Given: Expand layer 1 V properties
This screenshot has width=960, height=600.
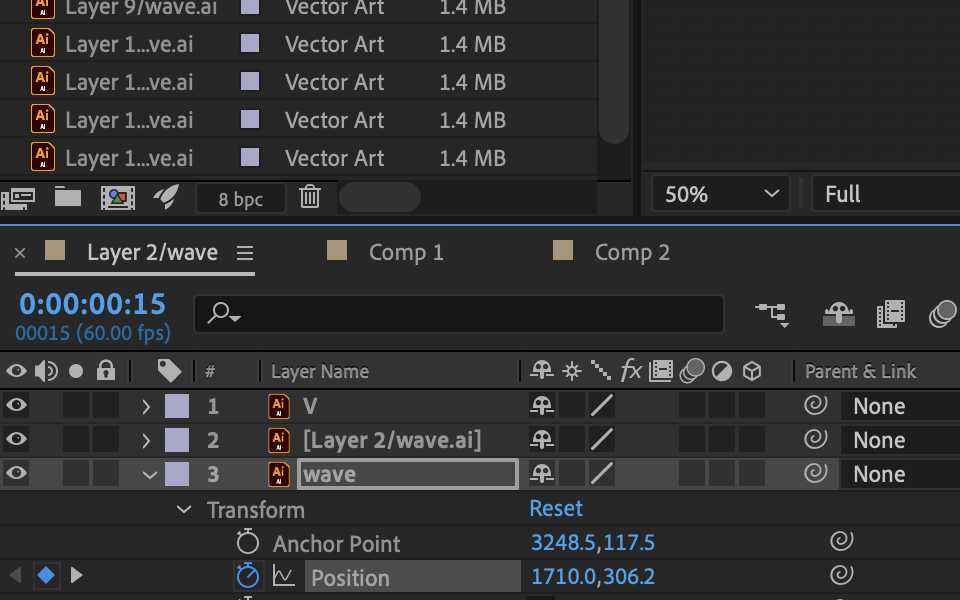Looking at the screenshot, I should tap(146, 407).
